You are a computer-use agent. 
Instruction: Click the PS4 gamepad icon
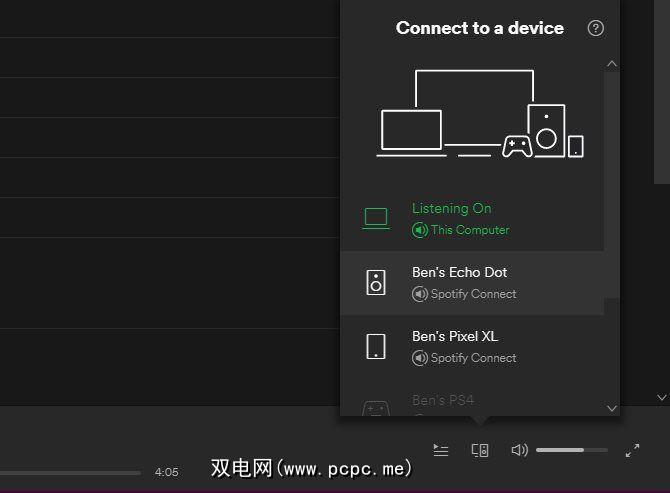pos(376,408)
